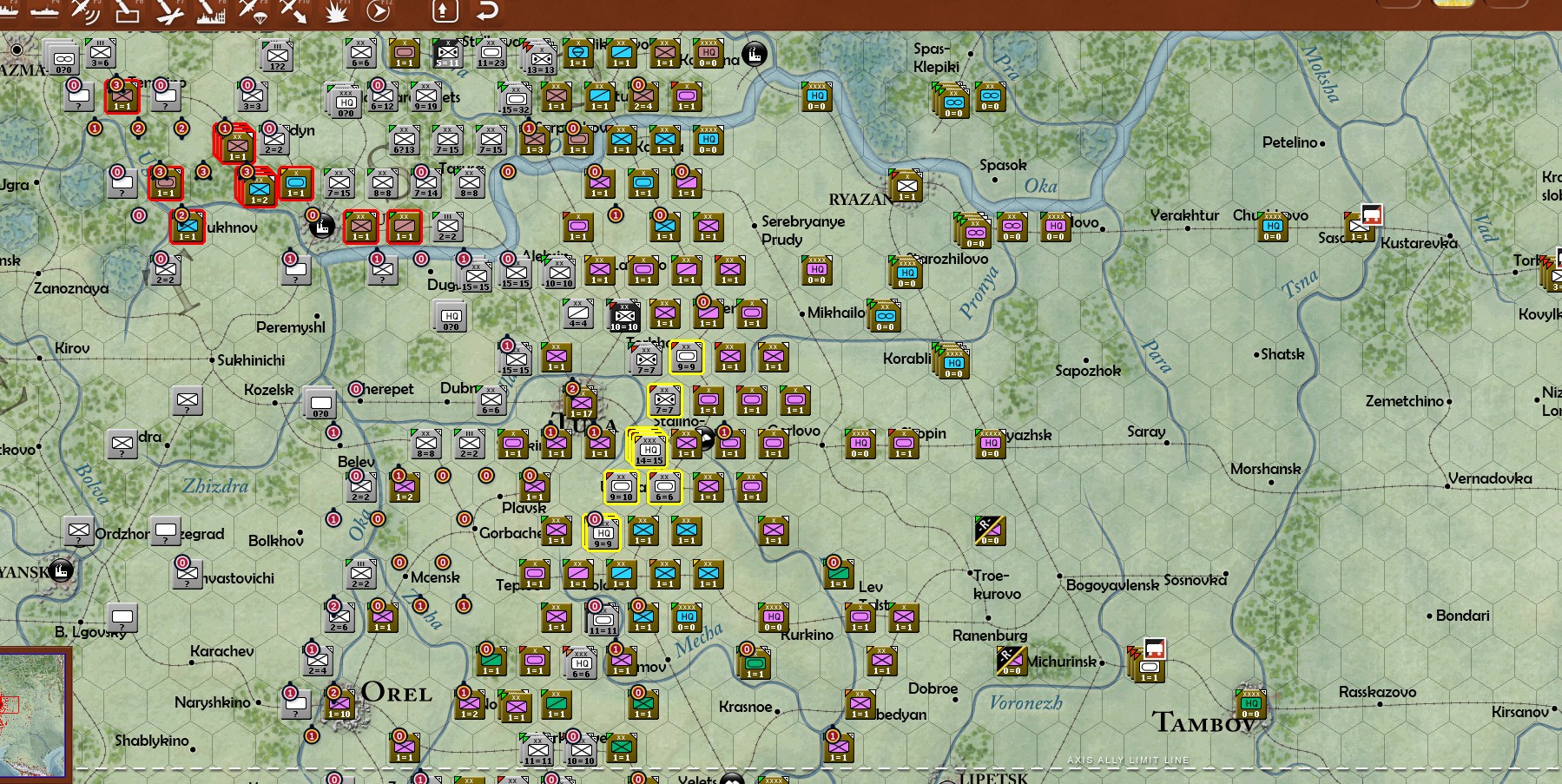Select the 13=13 stacked counter
Viewport: 1562px width, 784px height.
[x=539, y=57]
